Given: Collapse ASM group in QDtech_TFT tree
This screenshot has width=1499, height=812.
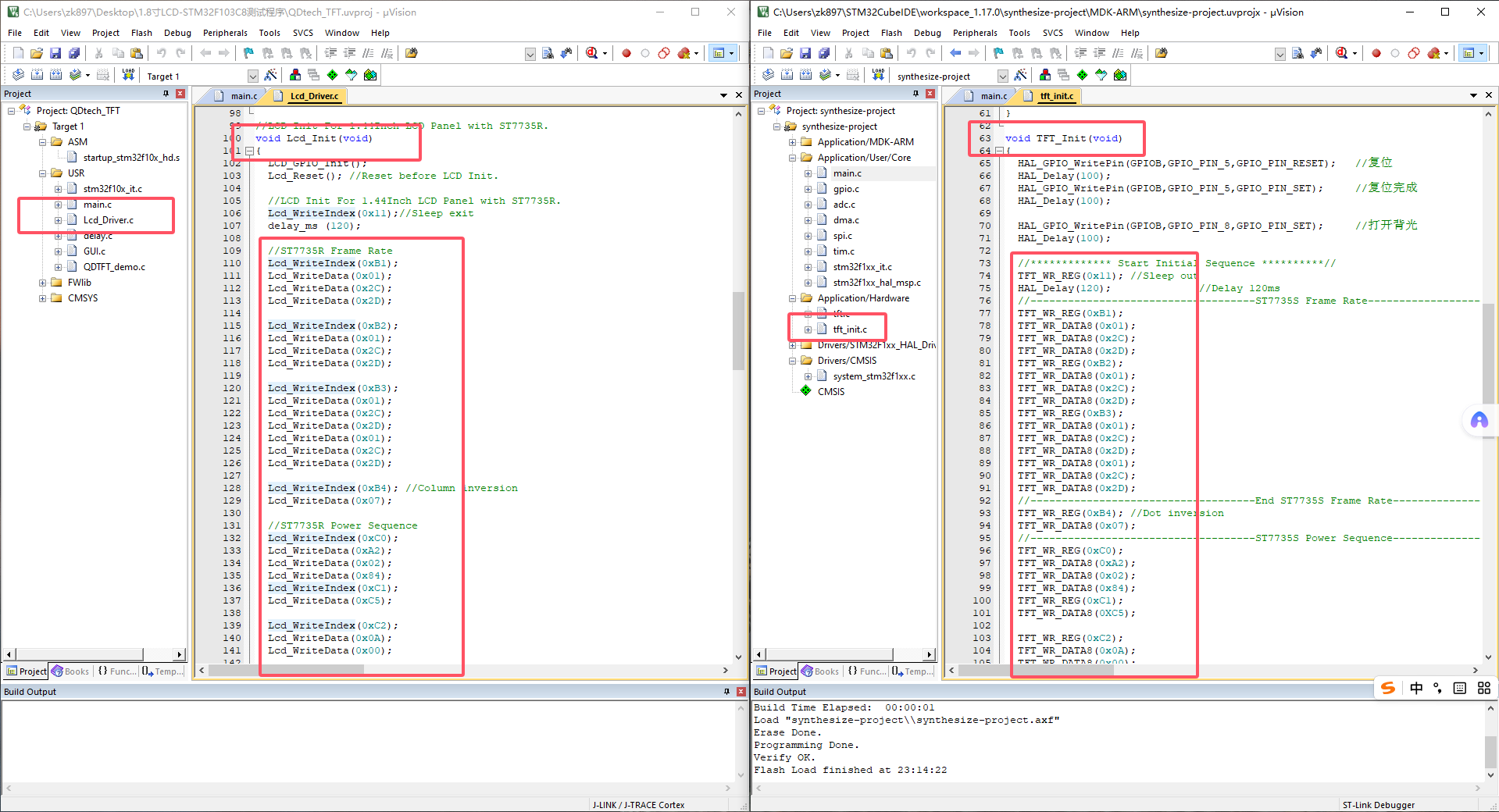Looking at the screenshot, I should pos(43,142).
